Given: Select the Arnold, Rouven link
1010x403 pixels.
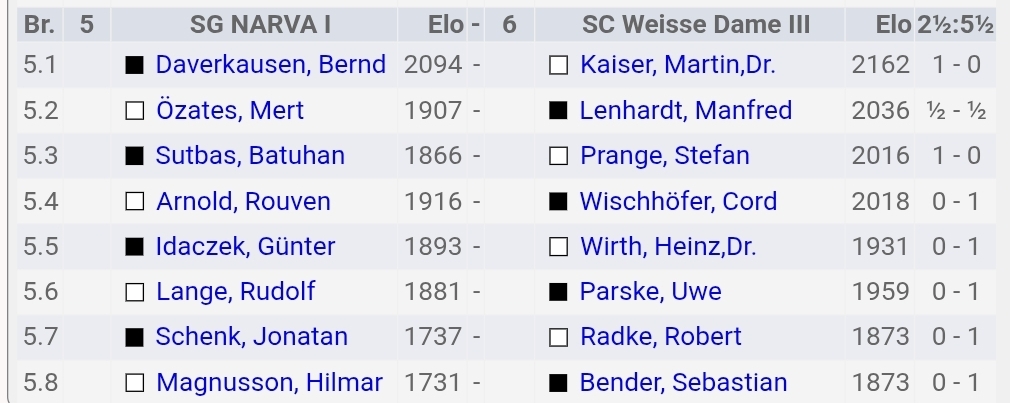Looking at the screenshot, I should pos(243,201).
